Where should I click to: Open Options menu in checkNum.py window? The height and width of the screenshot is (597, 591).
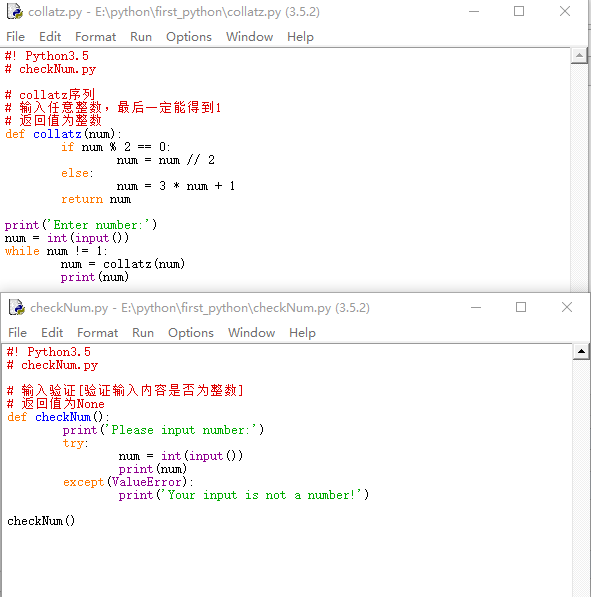(x=191, y=333)
